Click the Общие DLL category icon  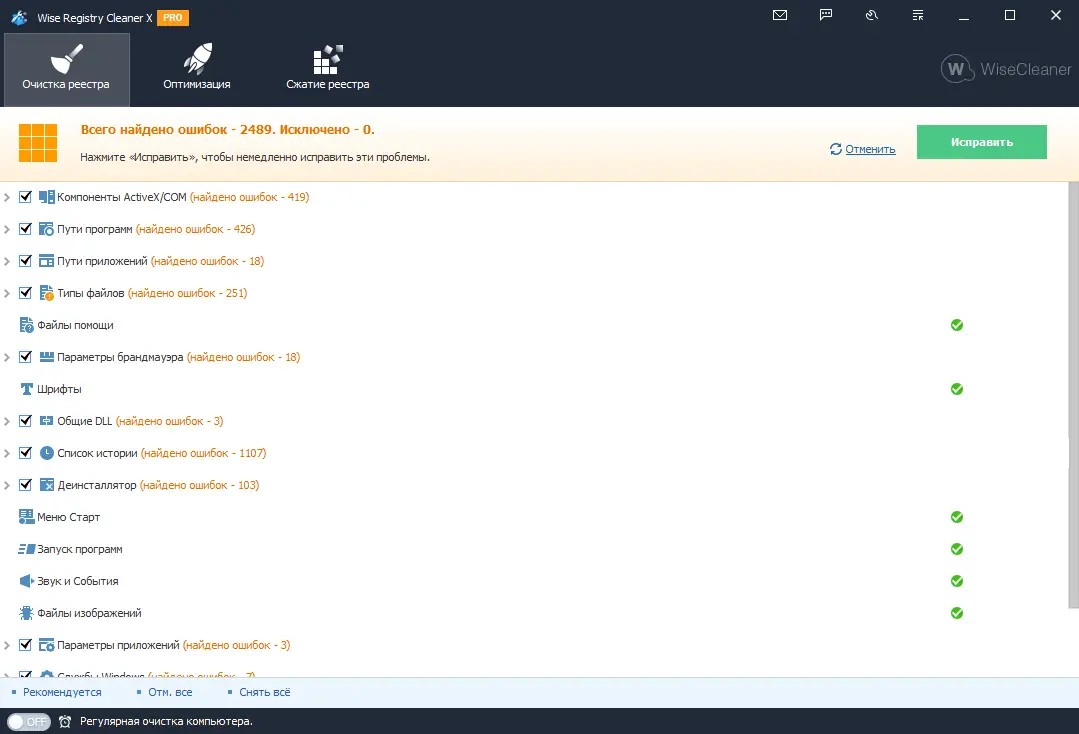coord(46,421)
